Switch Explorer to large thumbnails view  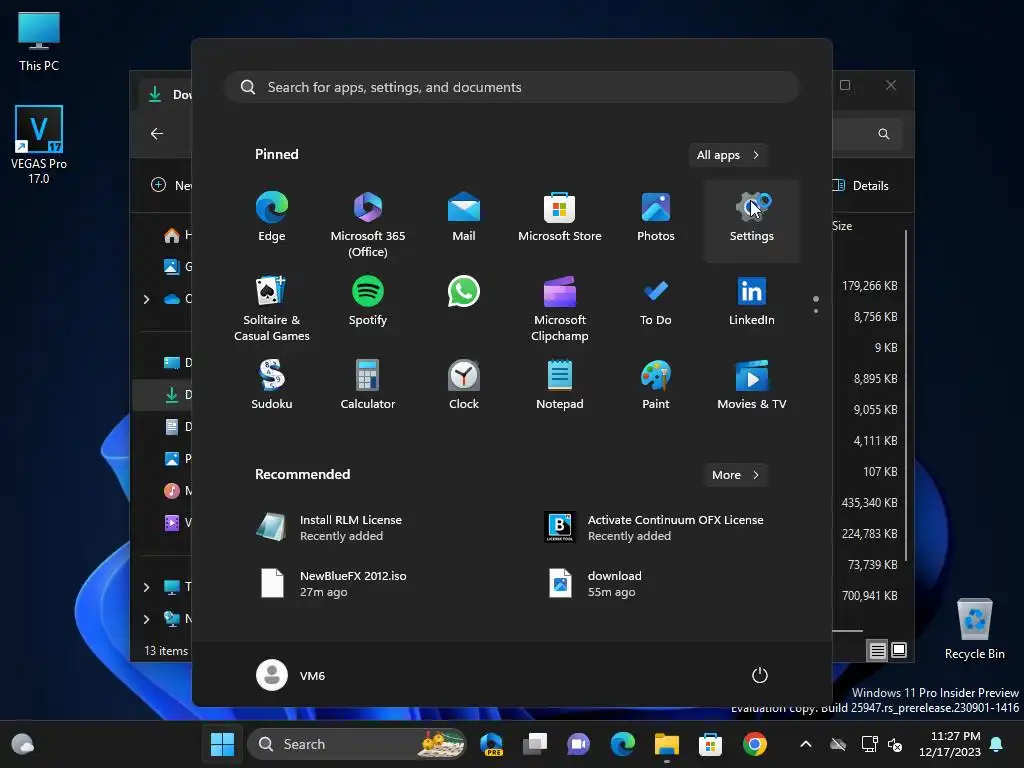coord(899,650)
